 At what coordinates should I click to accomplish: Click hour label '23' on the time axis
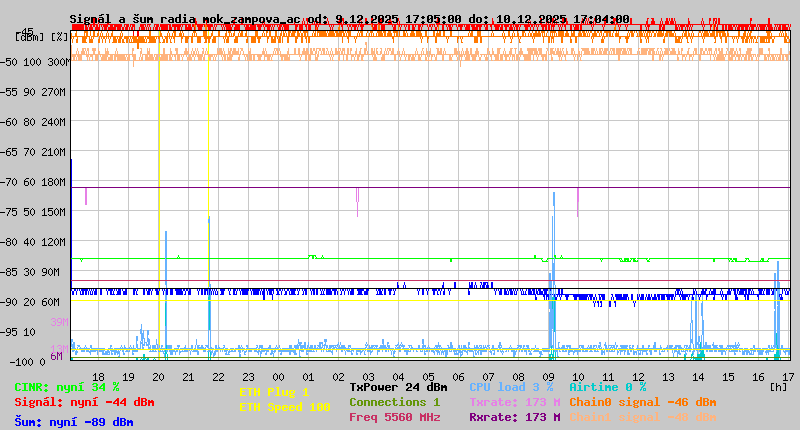[248, 377]
